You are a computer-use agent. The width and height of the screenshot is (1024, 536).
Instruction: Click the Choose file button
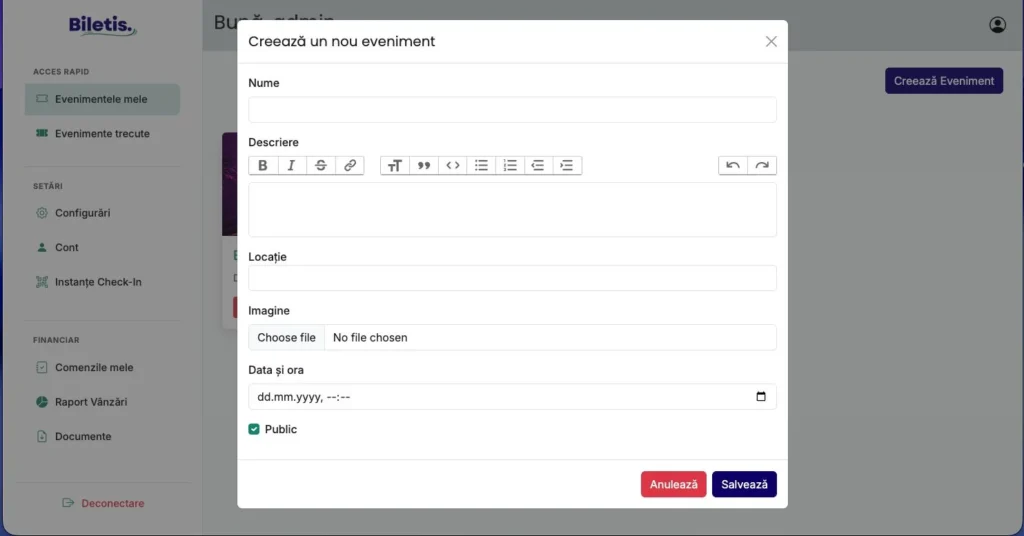286,338
